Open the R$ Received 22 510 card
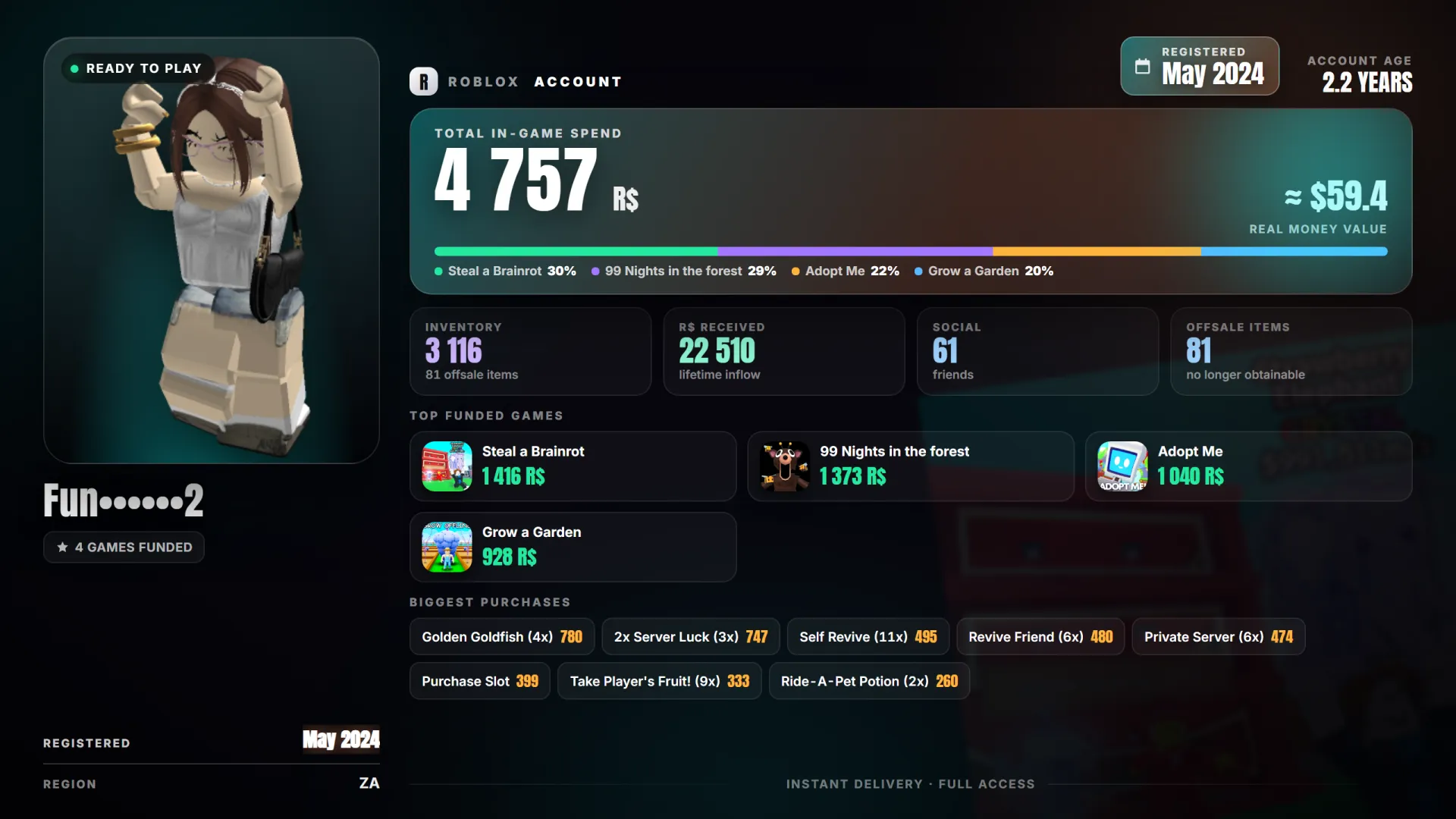 coord(784,351)
